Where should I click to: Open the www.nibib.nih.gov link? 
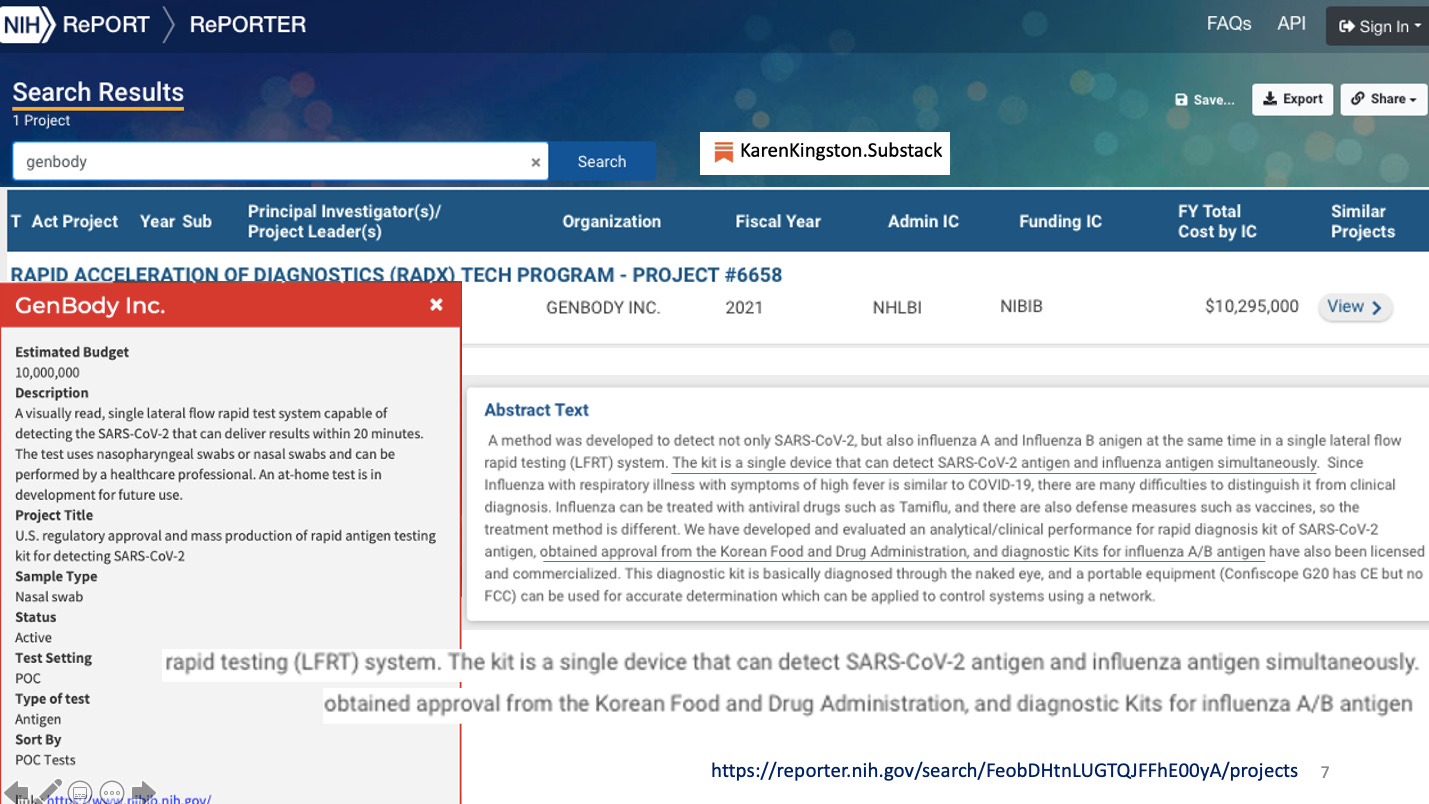point(128,799)
